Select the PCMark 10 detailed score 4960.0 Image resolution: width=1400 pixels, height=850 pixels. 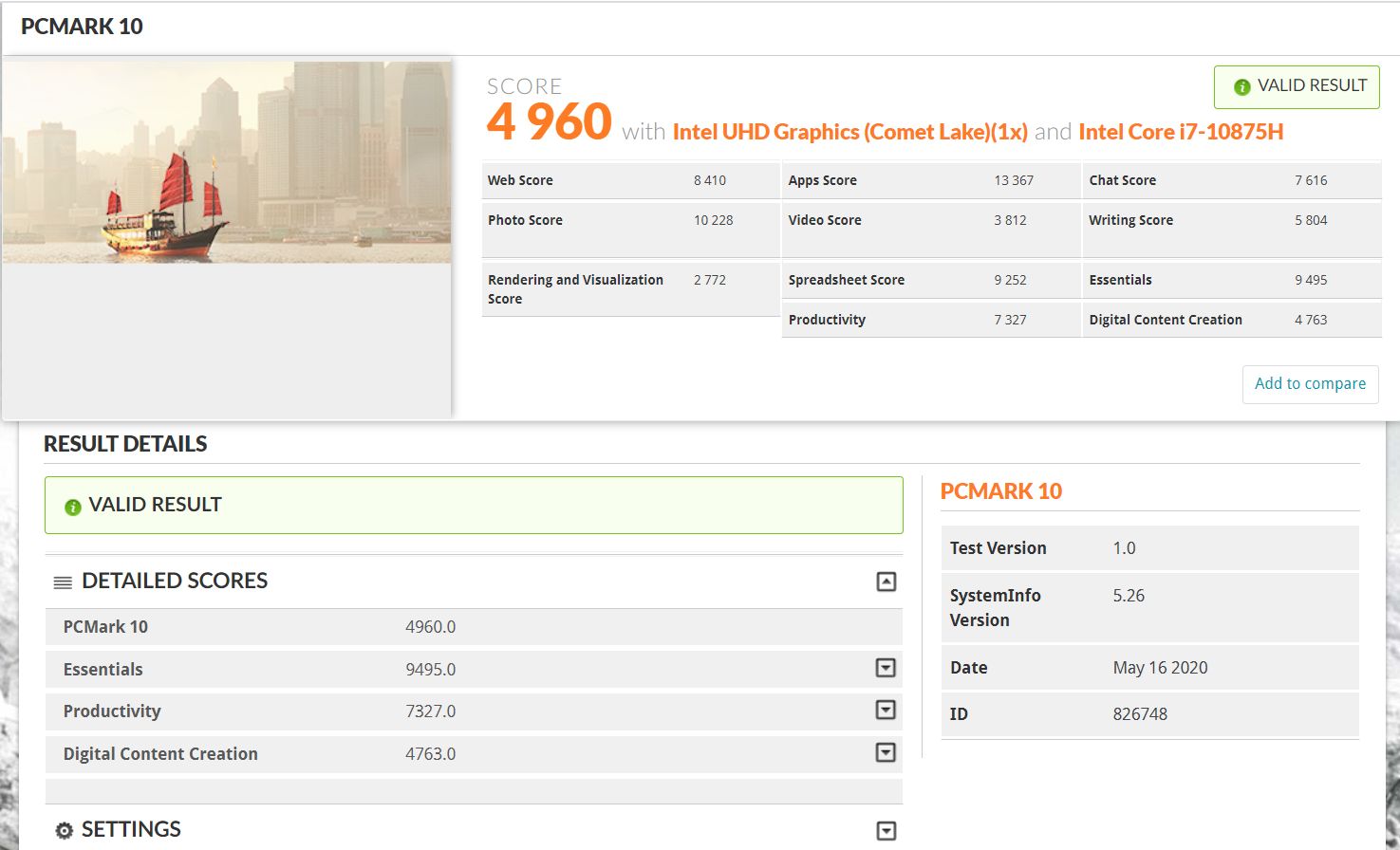pyautogui.click(x=431, y=627)
